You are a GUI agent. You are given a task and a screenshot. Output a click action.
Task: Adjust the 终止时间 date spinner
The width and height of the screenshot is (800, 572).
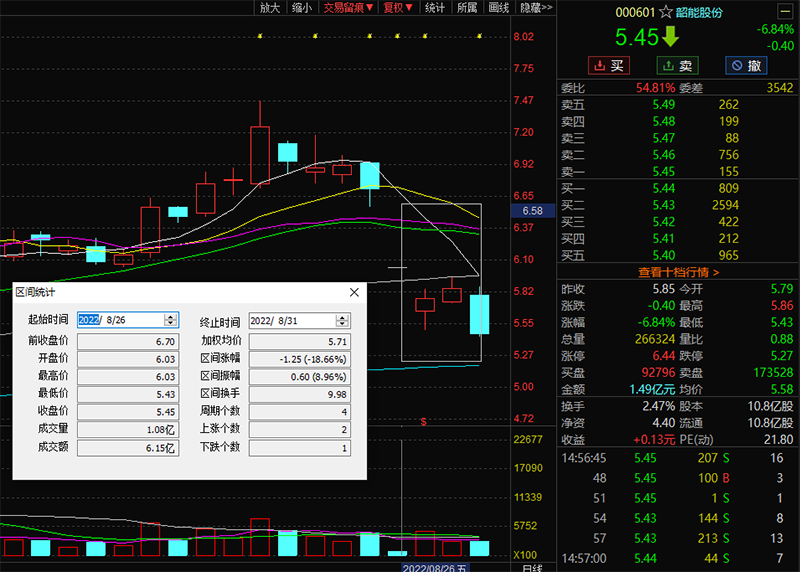(x=343, y=321)
